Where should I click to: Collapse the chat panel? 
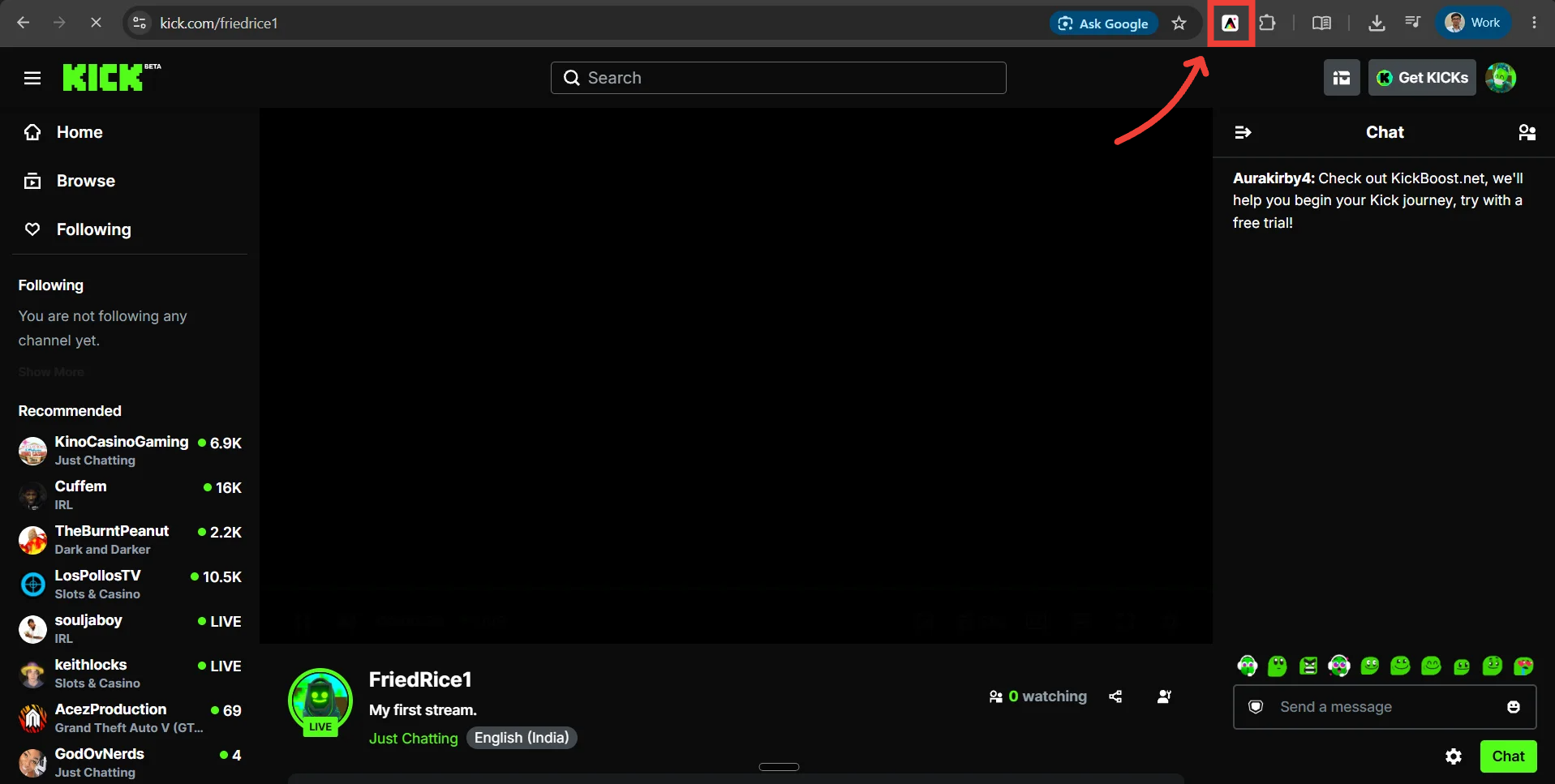tap(1243, 132)
